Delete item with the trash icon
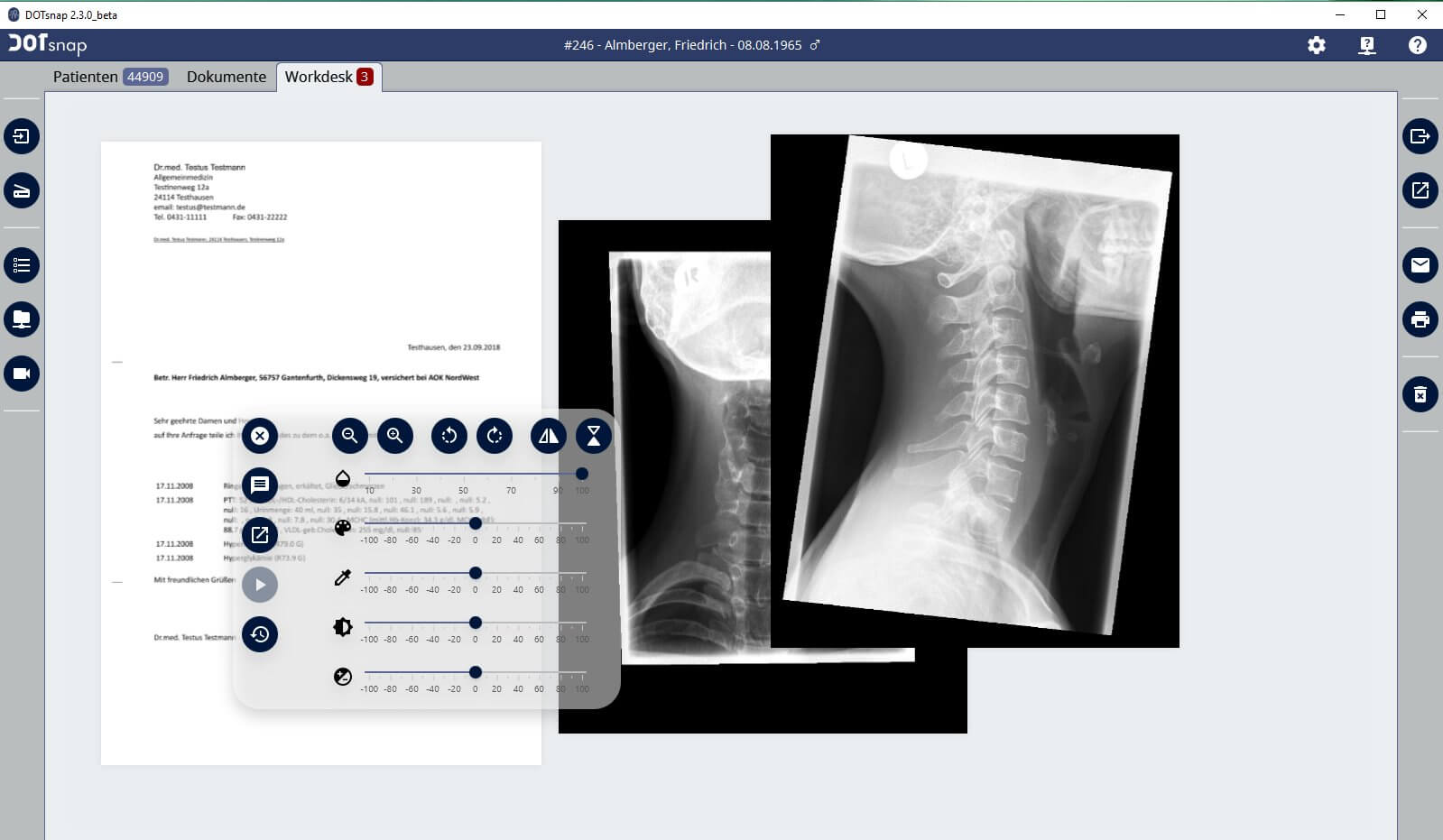The width and height of the screenshot is (1443, 840). pos(1420,394)
